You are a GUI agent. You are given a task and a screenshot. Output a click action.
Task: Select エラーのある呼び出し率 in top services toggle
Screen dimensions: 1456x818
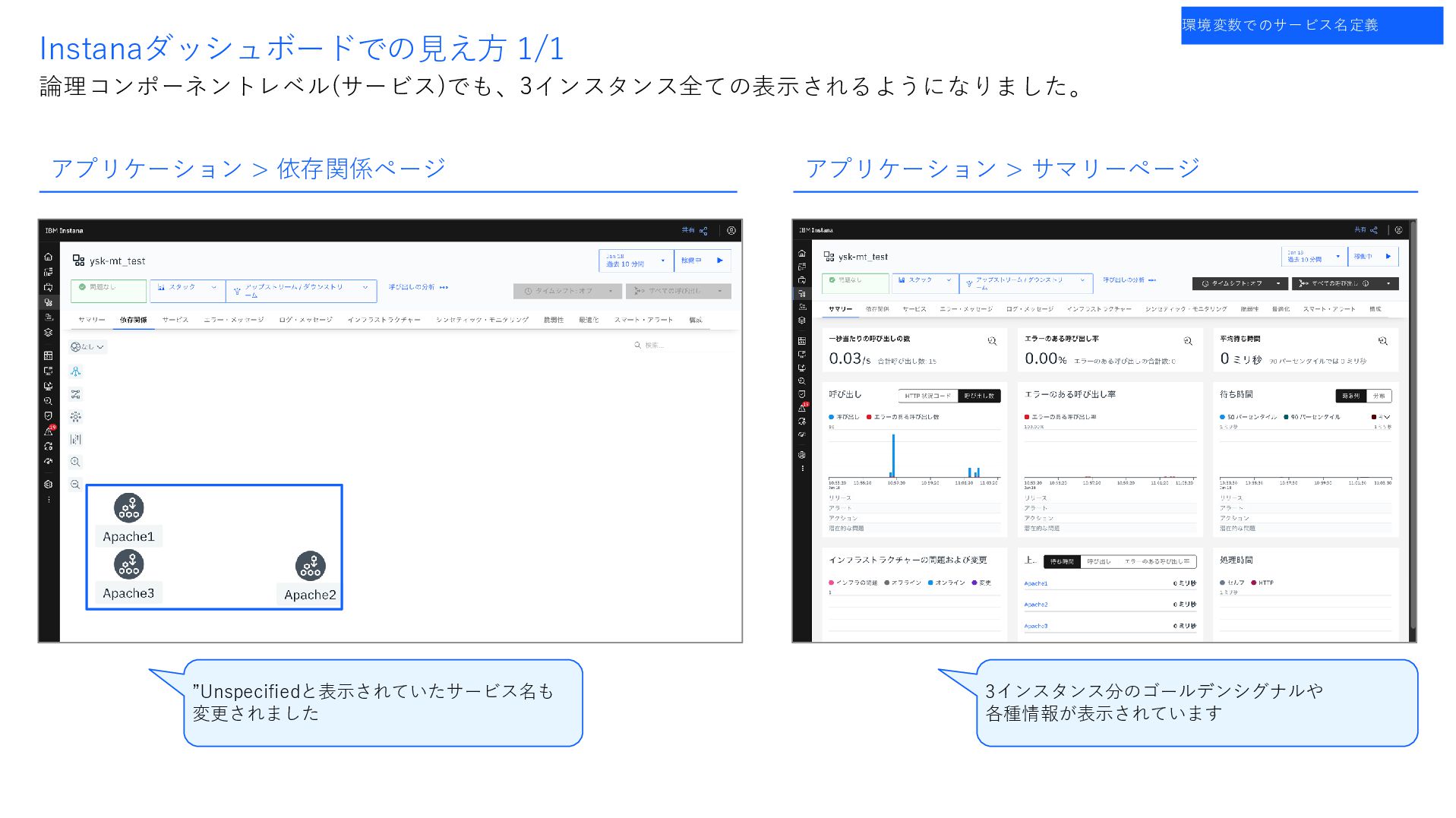pos(1157,562)
